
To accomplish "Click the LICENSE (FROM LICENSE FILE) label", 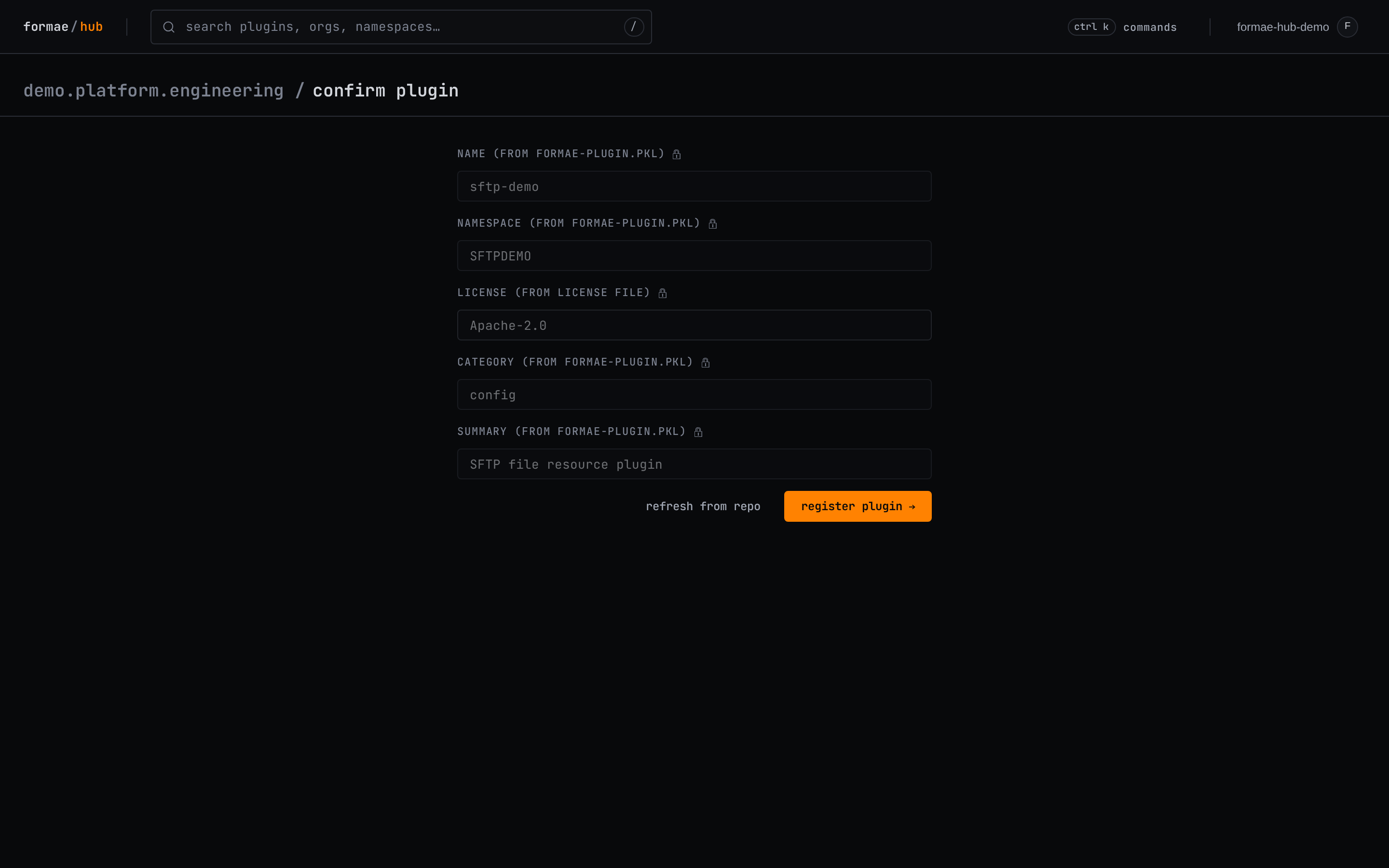I will [554, 293].
